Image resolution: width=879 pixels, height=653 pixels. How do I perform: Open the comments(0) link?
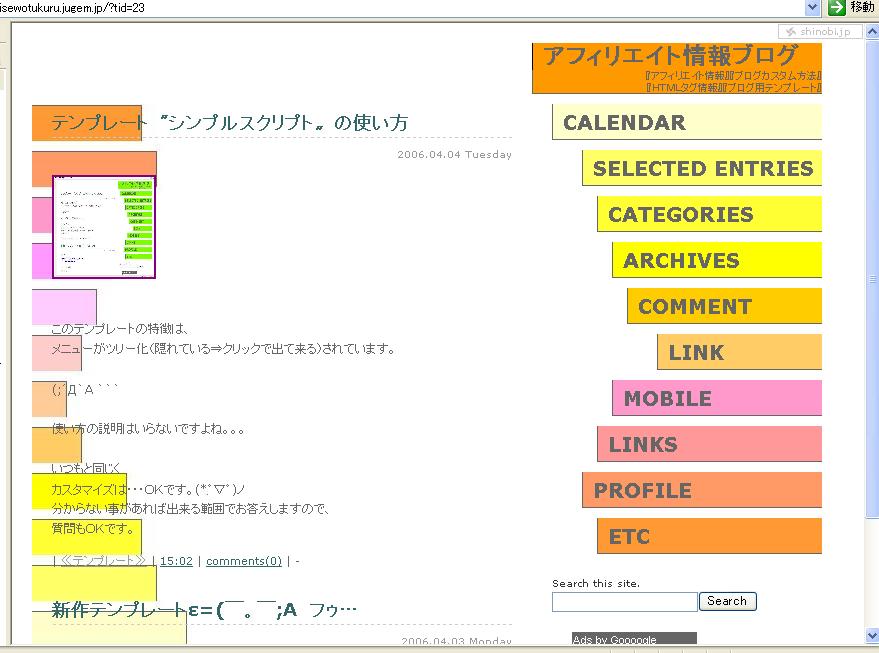coord(244,561)
